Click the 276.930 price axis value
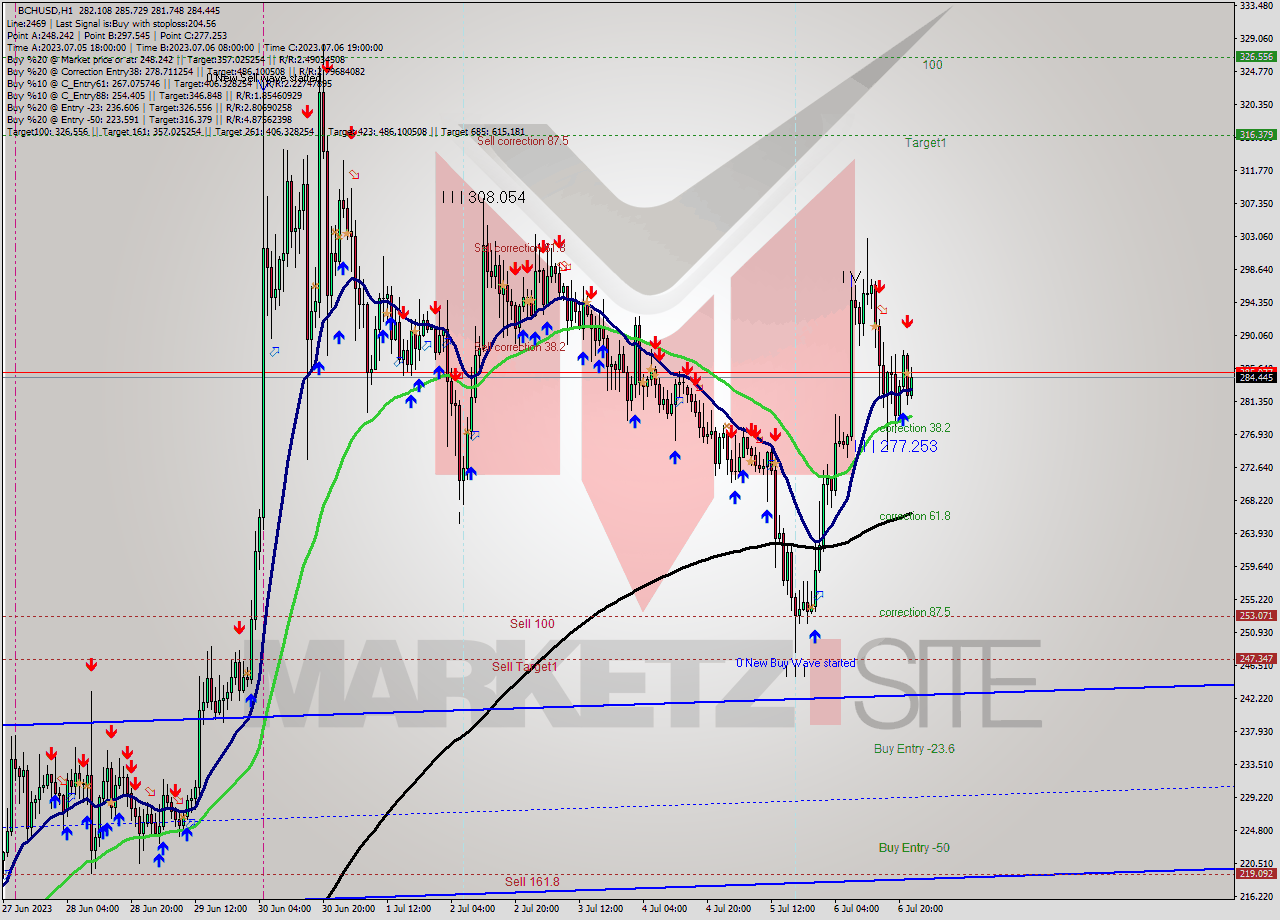Screen dimensions: 1280x920 point(1256,435)
